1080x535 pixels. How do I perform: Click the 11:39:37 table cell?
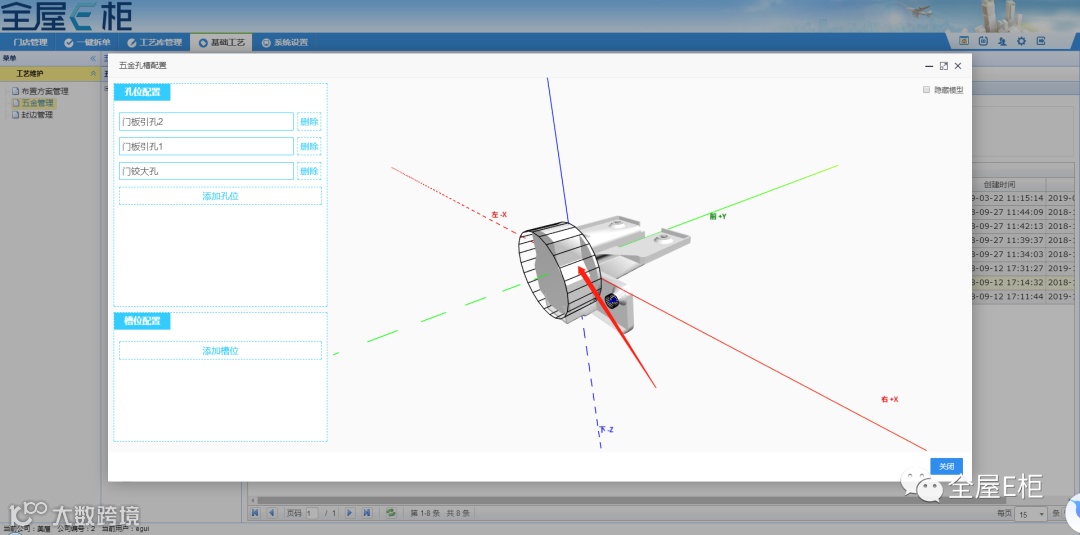click(1009, 240)
